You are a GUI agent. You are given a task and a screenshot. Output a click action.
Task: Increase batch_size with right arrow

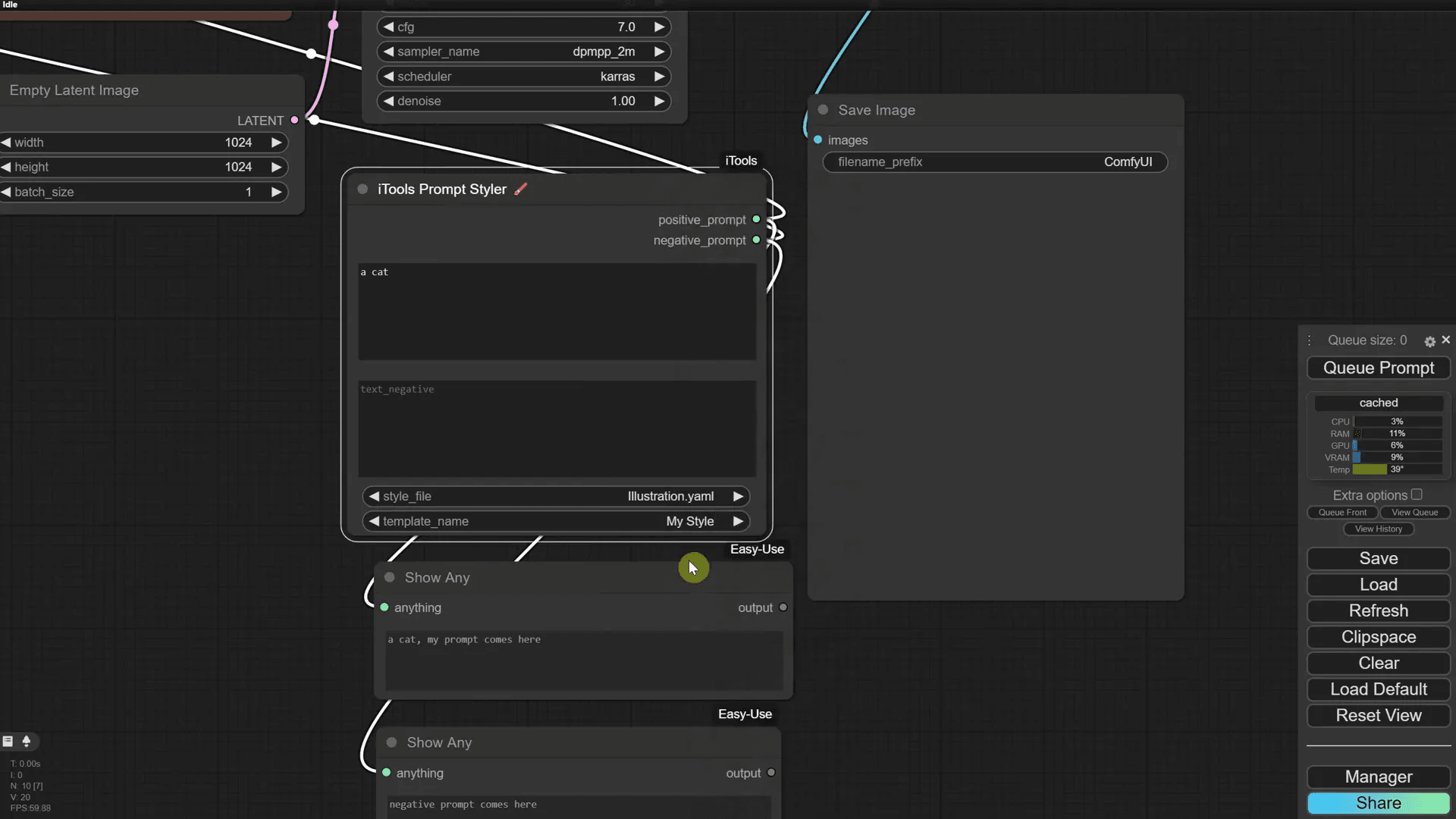click(x=276, y=192)
